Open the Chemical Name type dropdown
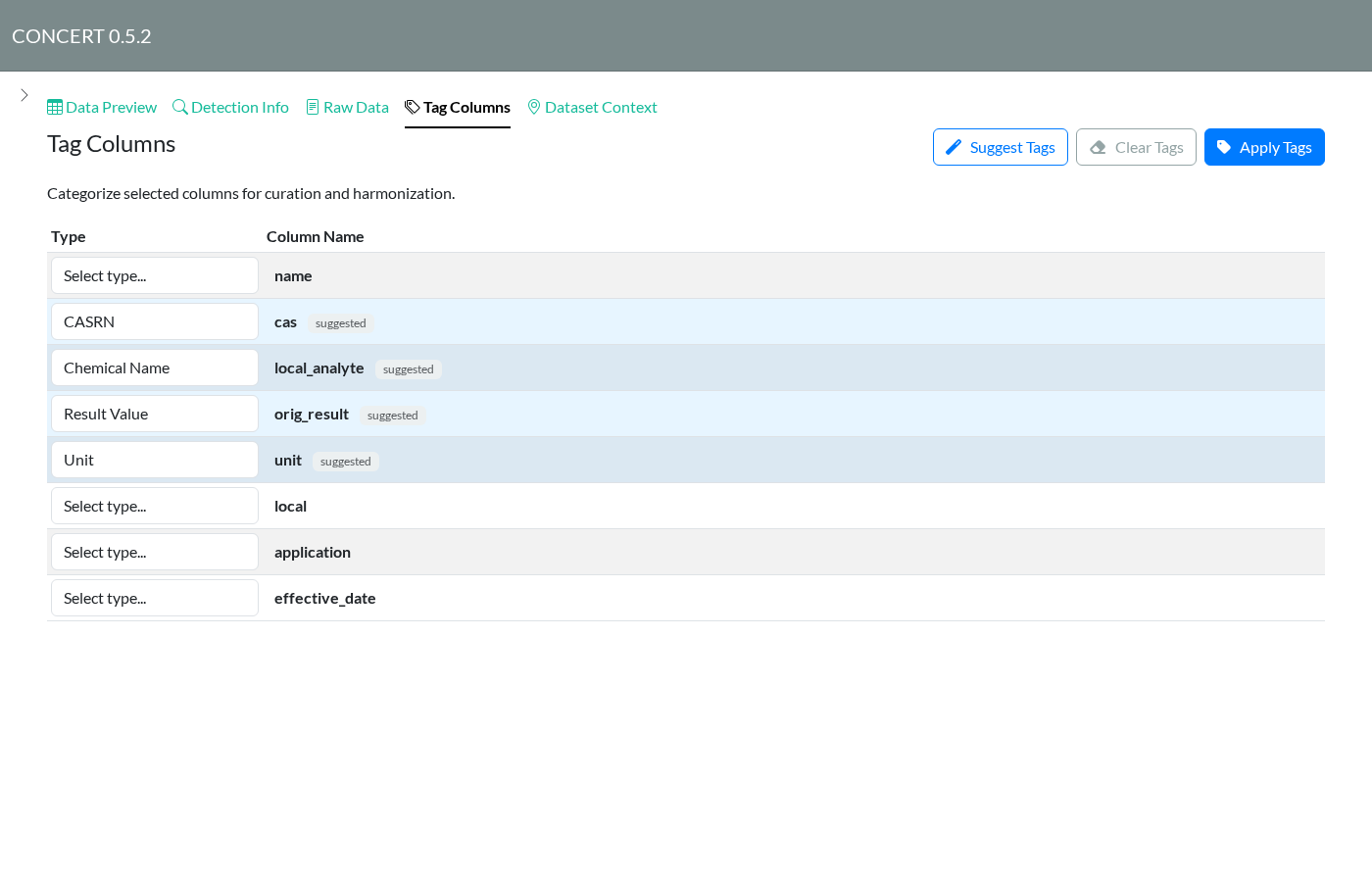 [155, 367]
